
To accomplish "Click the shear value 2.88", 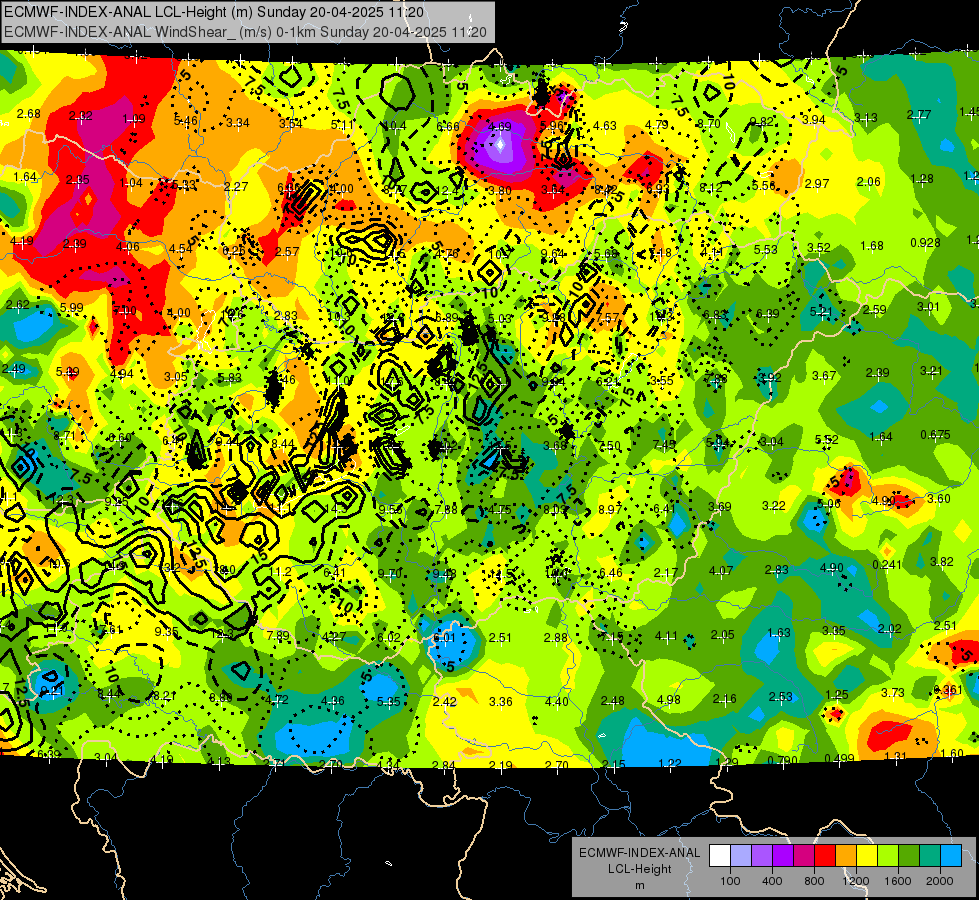I will (556, 638).
